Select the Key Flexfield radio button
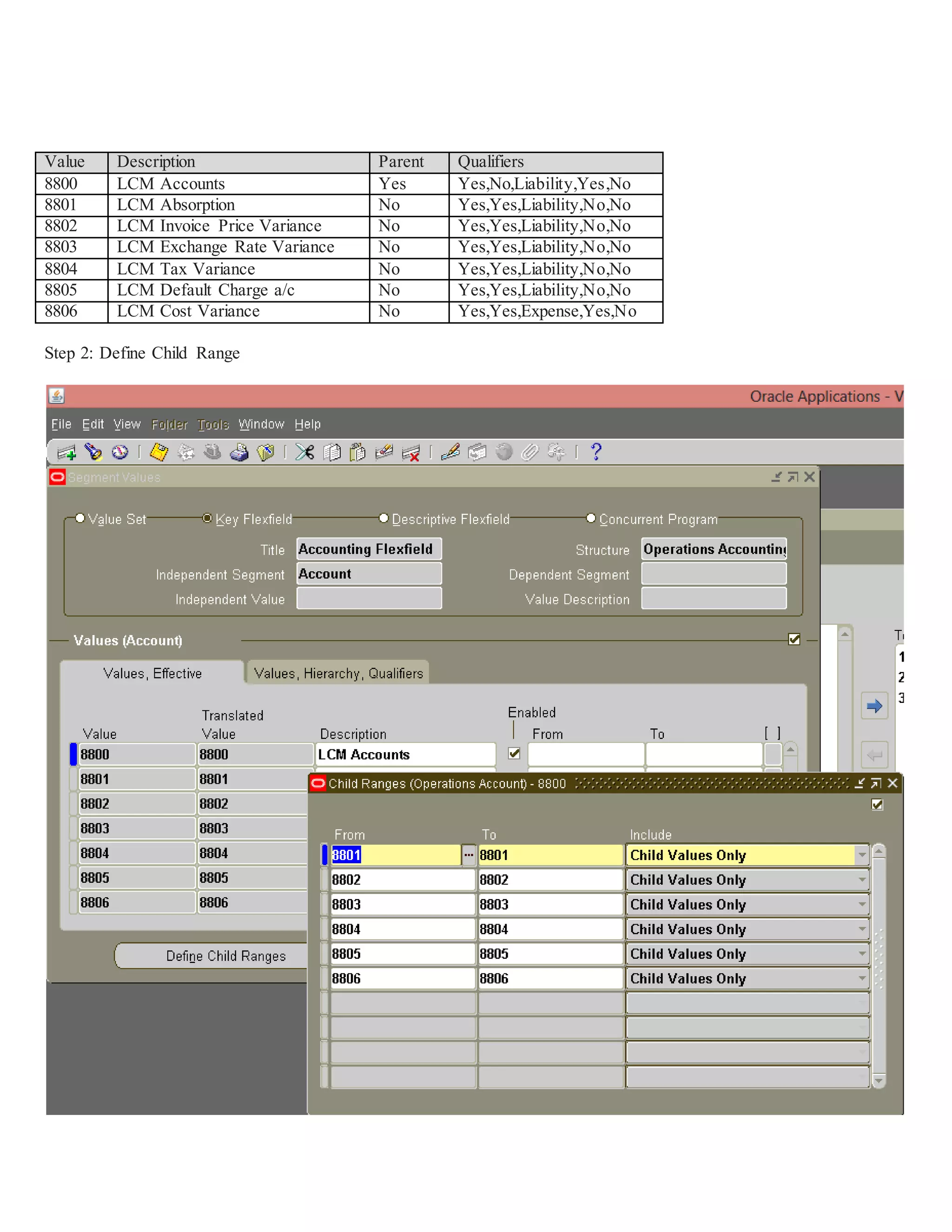The image size is (952, 1232). click(207, 518)
